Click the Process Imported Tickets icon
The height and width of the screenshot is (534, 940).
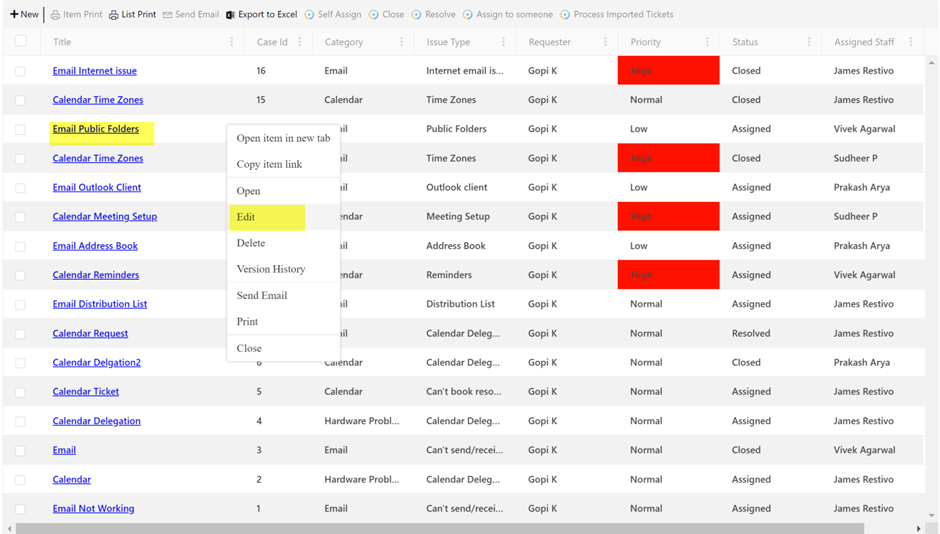[566, 15]
